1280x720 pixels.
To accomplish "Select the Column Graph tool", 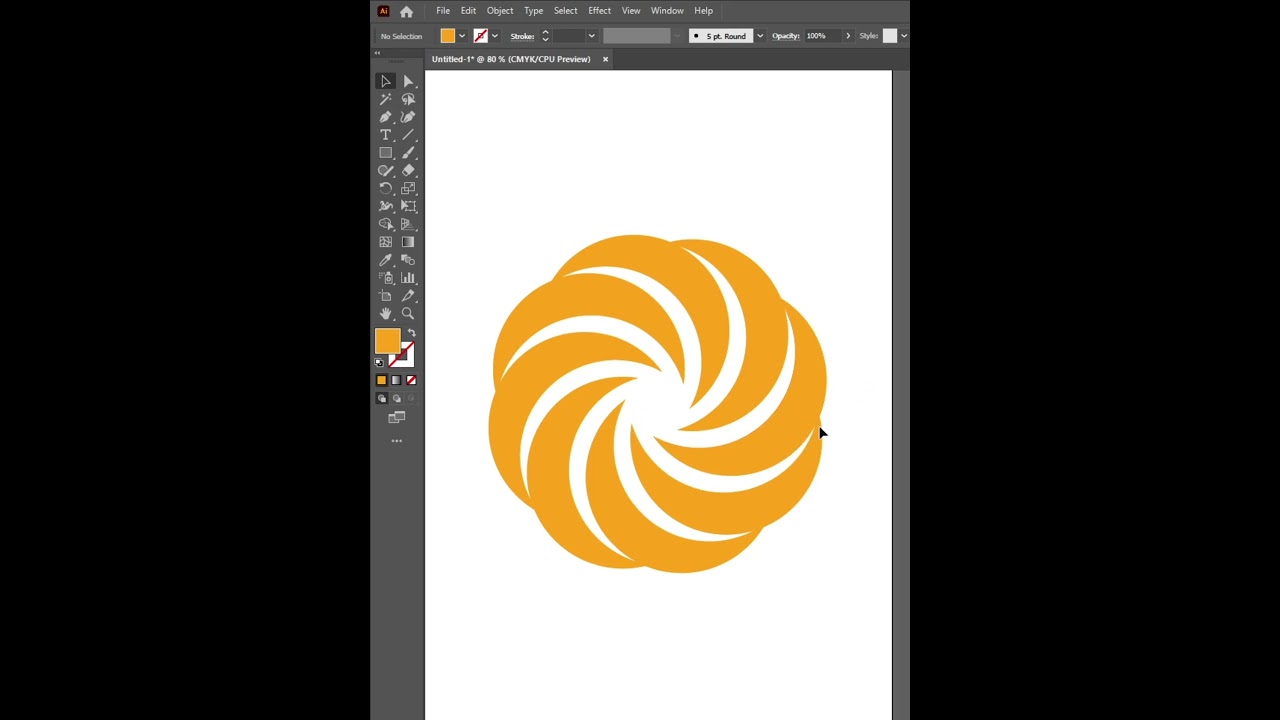I will tap(408, 278).
